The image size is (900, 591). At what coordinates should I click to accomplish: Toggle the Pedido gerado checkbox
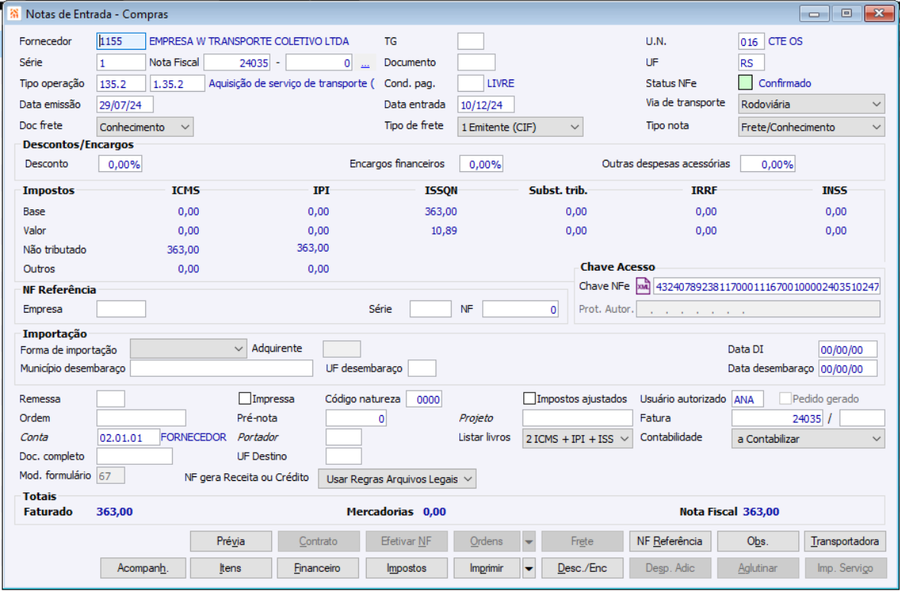point(785,398)
